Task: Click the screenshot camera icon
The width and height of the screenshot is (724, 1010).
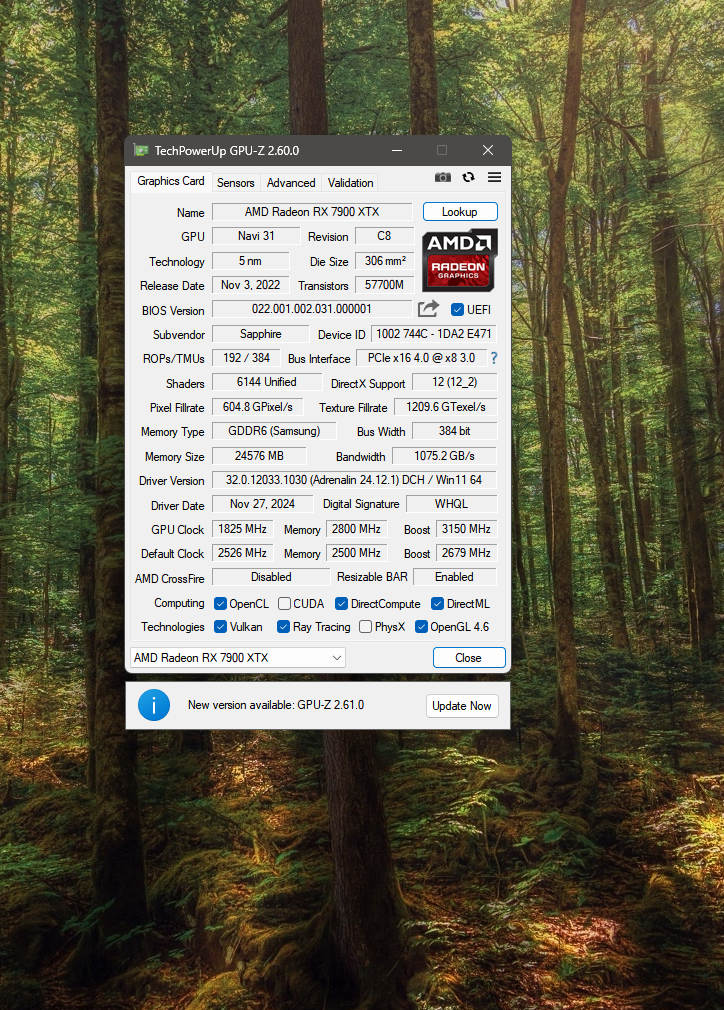Action: 443,177
